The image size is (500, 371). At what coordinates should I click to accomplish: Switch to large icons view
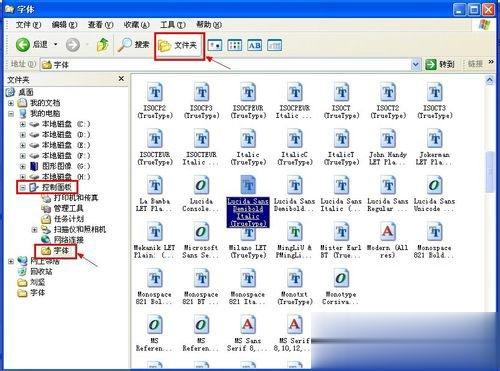coord(215,45)
